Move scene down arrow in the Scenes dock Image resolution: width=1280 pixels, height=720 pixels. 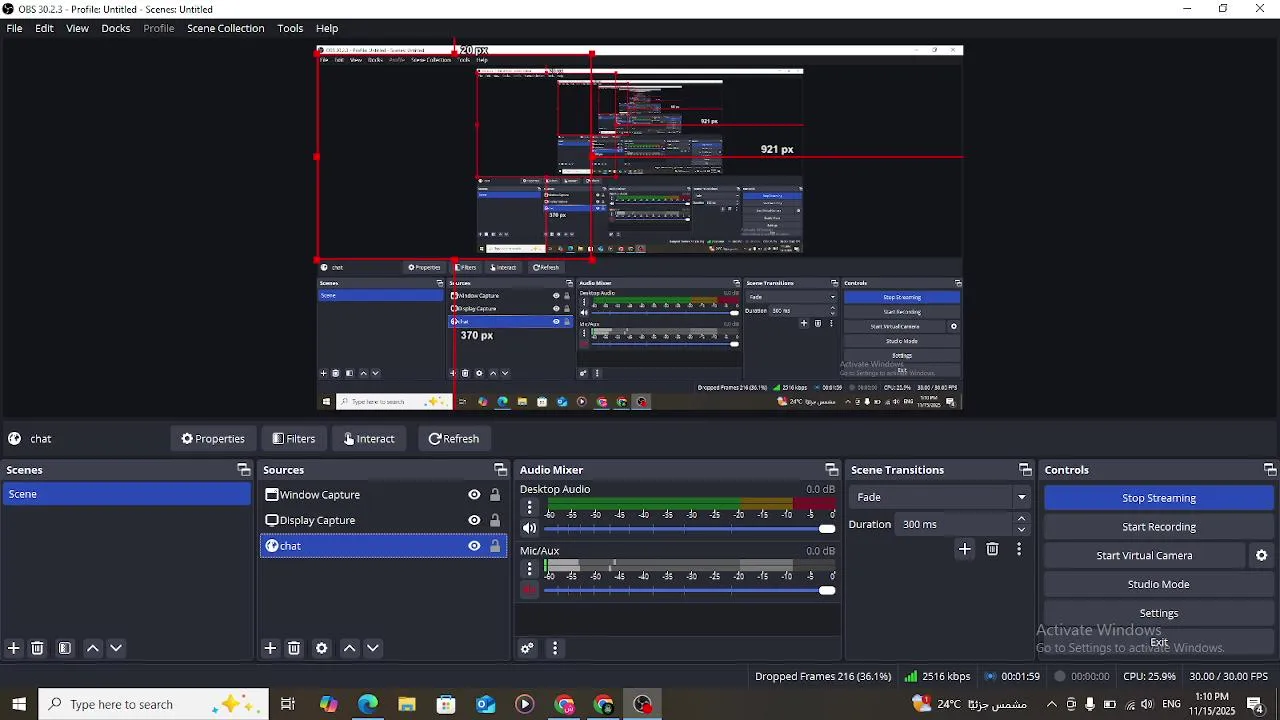click(x=116, y=648)
